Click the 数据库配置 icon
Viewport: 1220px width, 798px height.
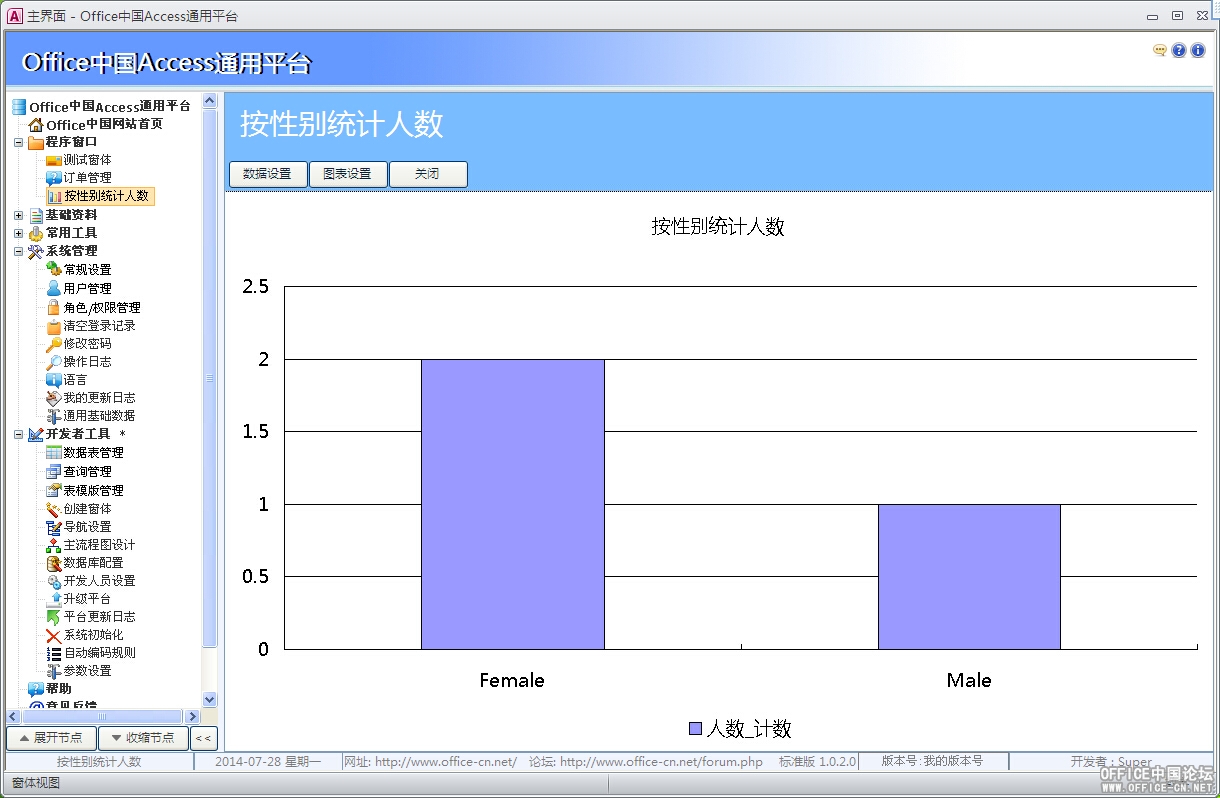tap(54, 562)
